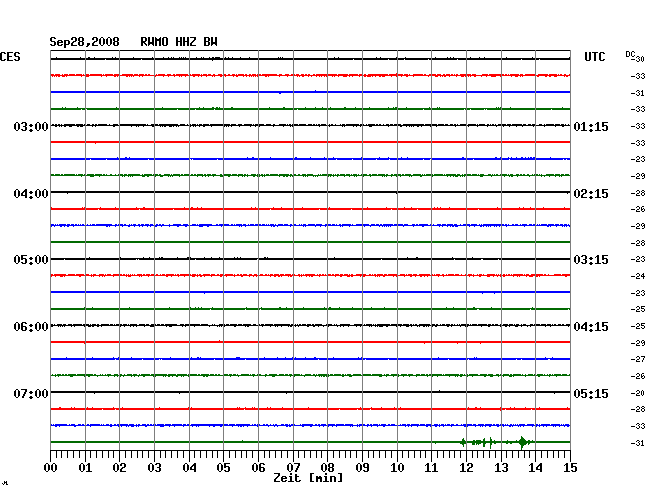Click the 03:15 UTC time label
This screenshot has width=650, height=494.
[x=591, y=260]
